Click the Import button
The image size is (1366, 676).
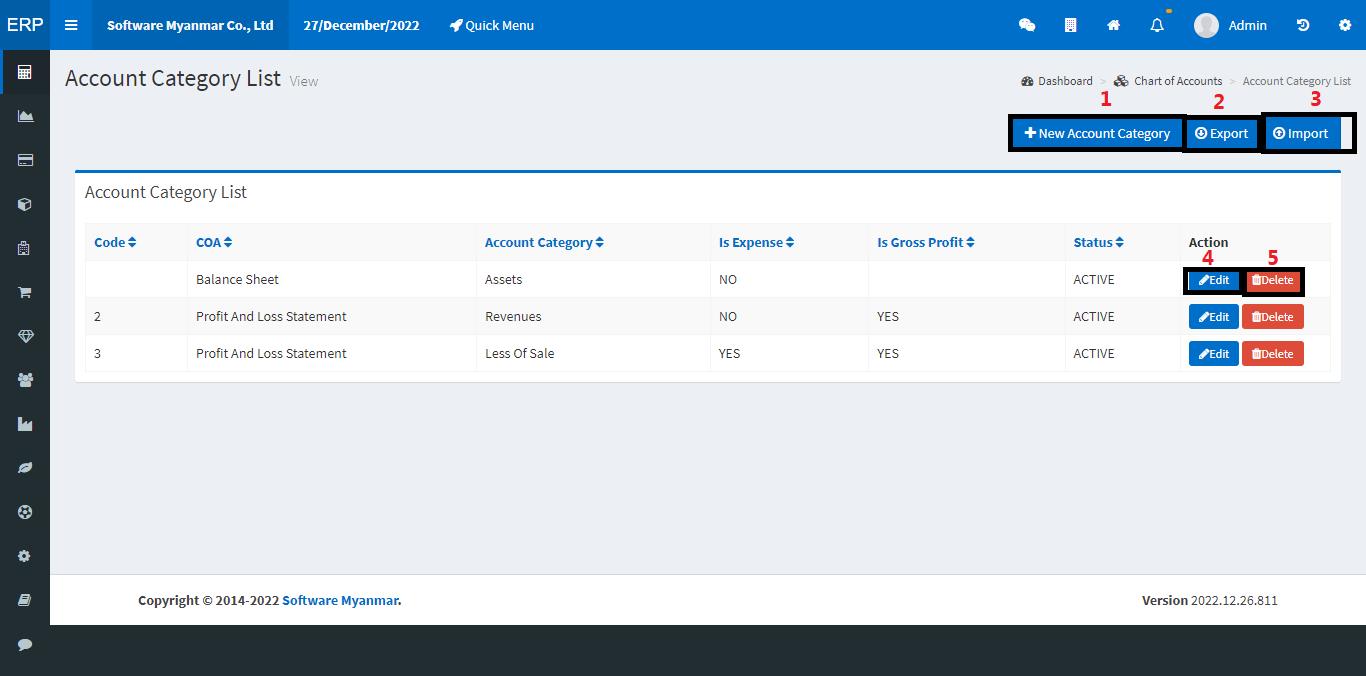pos(1303,133)
